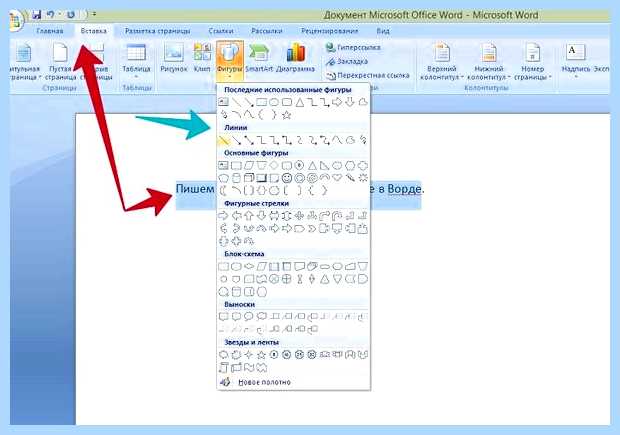Select the straight Line shape under Линии

(223, 140)
